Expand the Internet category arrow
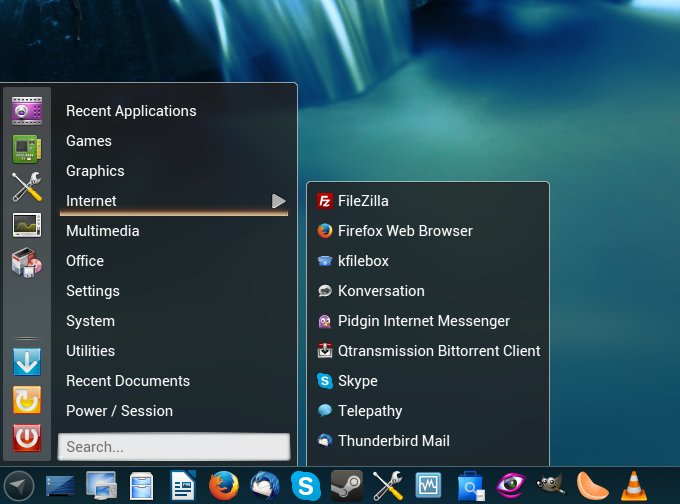Image resolution: width=680 pixels, height=504 pixels. point(278,201)
